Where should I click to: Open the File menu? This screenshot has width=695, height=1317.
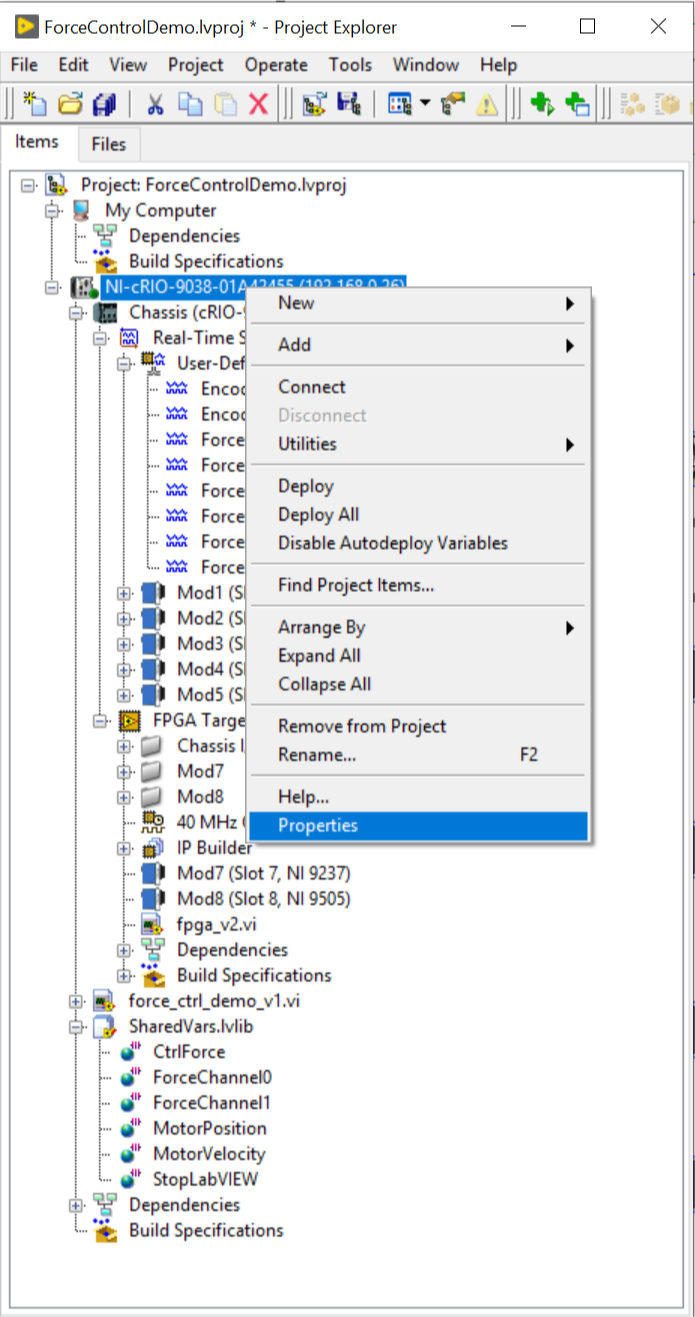pos(24,65)
